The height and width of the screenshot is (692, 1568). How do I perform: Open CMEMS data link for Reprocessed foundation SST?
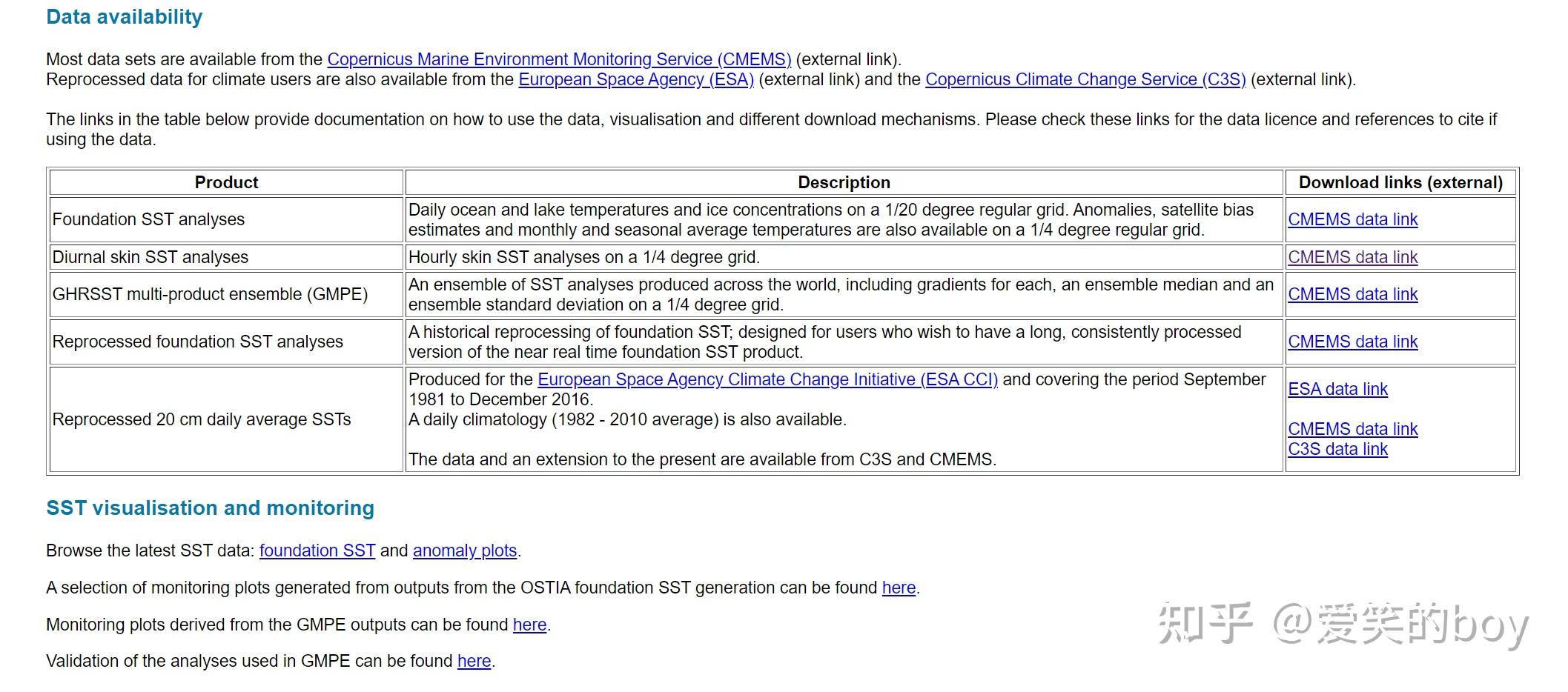1352,342
